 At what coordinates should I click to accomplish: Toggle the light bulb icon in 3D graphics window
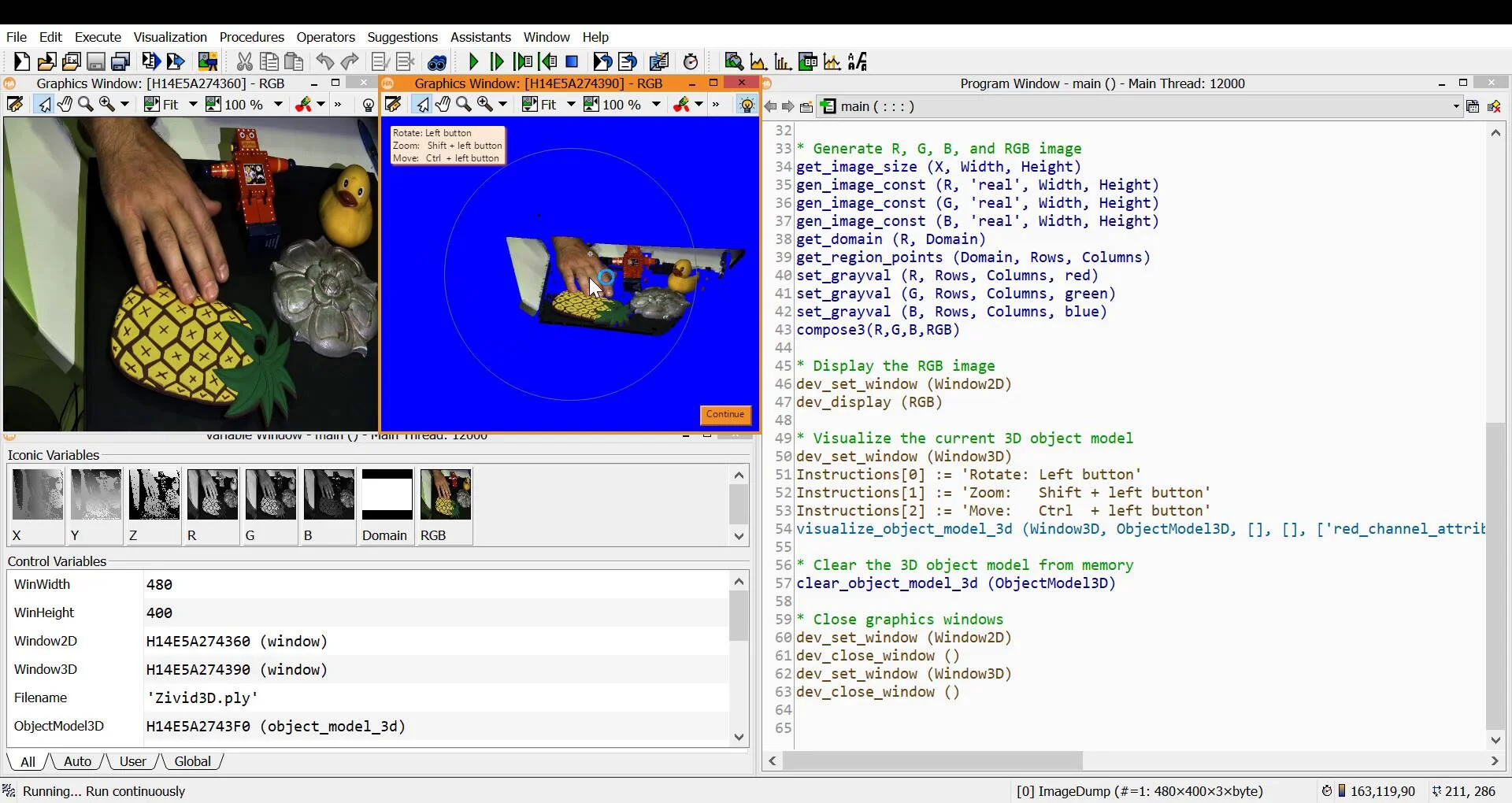tap(747, 105)
